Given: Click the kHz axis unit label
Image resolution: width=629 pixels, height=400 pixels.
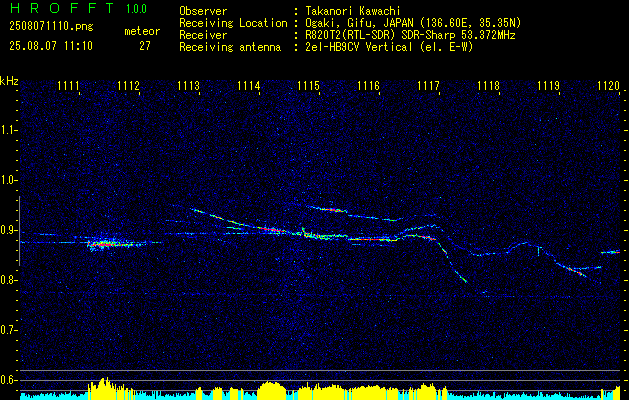Looking at the screenshot, I should [9, 81].
